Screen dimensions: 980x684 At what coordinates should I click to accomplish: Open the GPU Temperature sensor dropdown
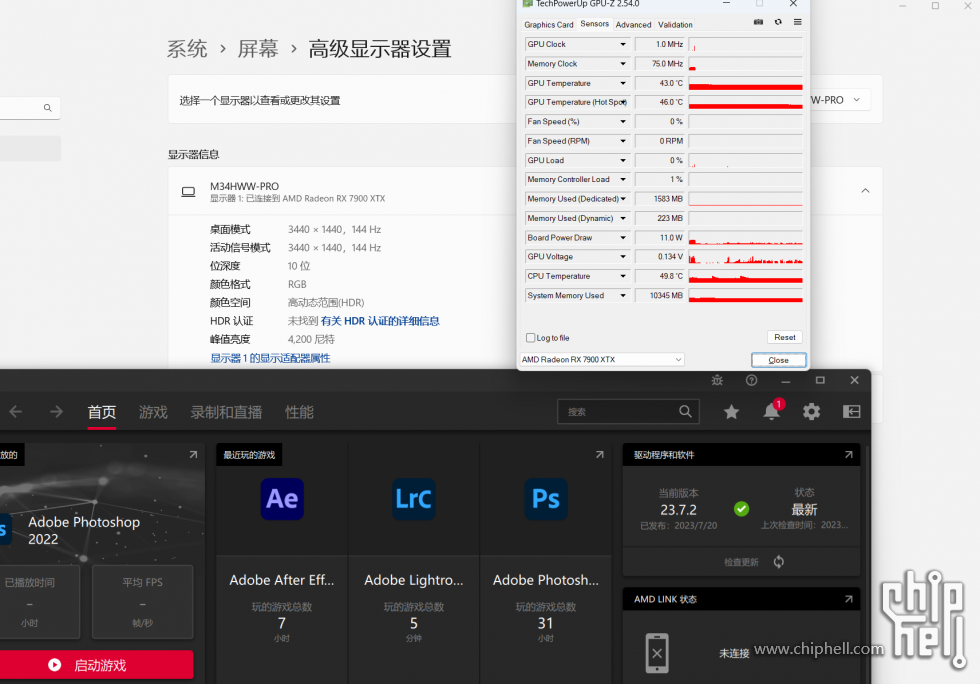622,83
